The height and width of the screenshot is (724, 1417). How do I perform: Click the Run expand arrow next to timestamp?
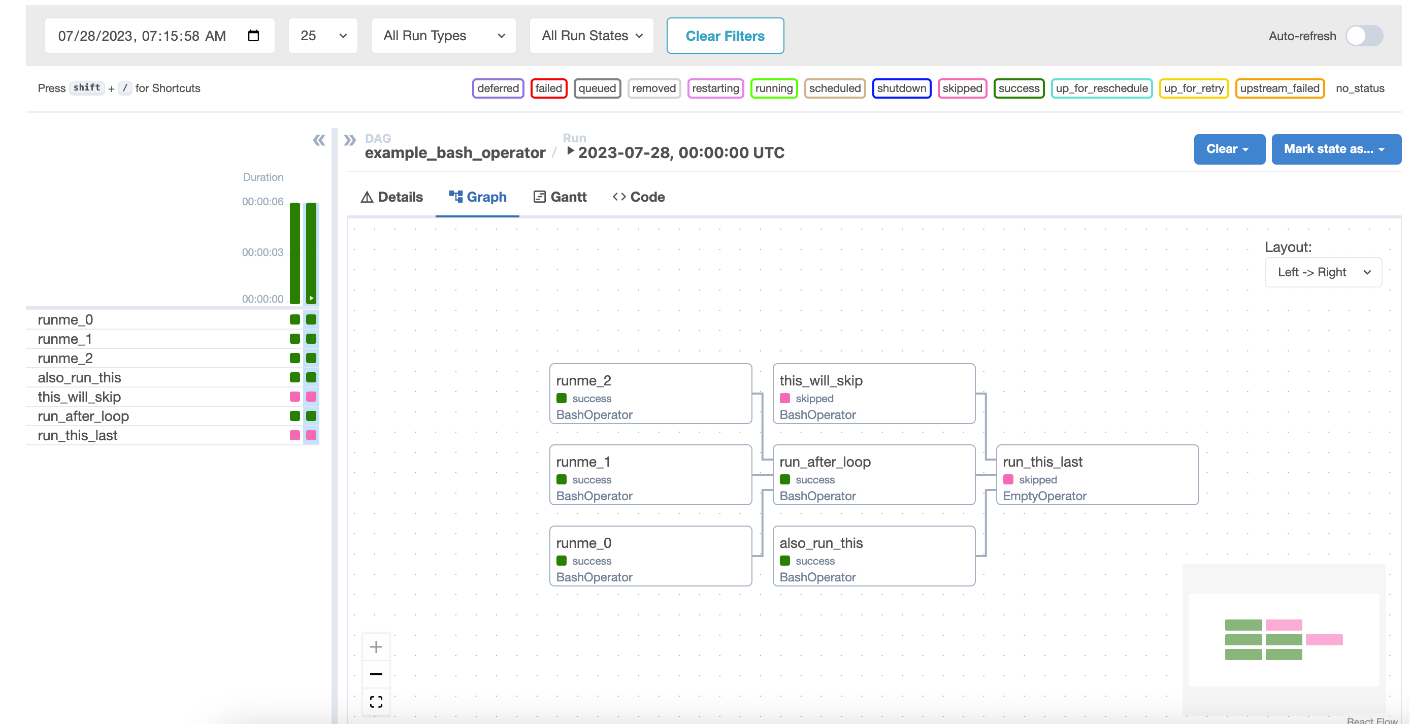coord(570,152)
